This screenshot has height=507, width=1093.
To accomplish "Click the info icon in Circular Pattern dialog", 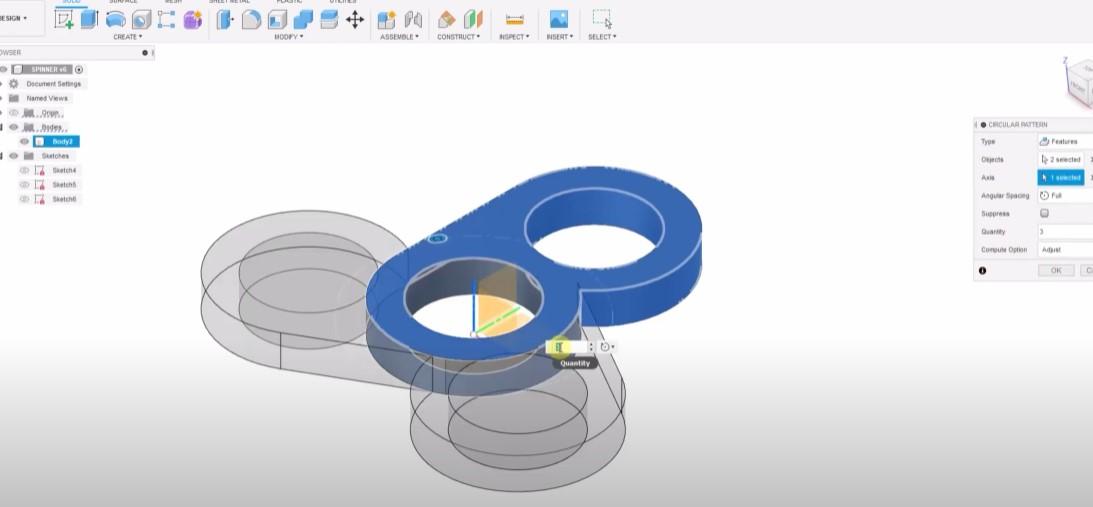I will click(983, 271).
